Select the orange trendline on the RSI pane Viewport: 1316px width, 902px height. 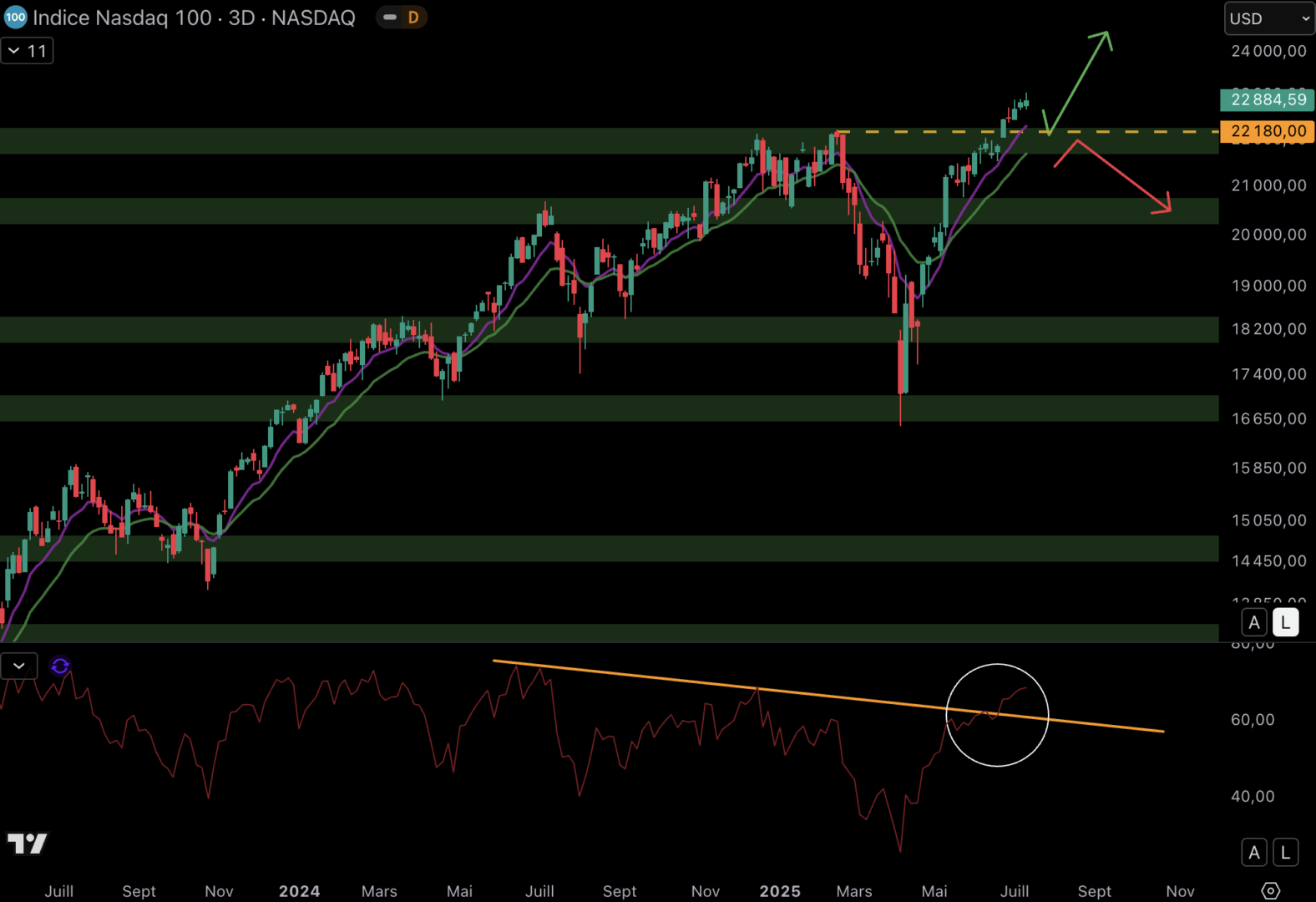click(x=827, y=696)
